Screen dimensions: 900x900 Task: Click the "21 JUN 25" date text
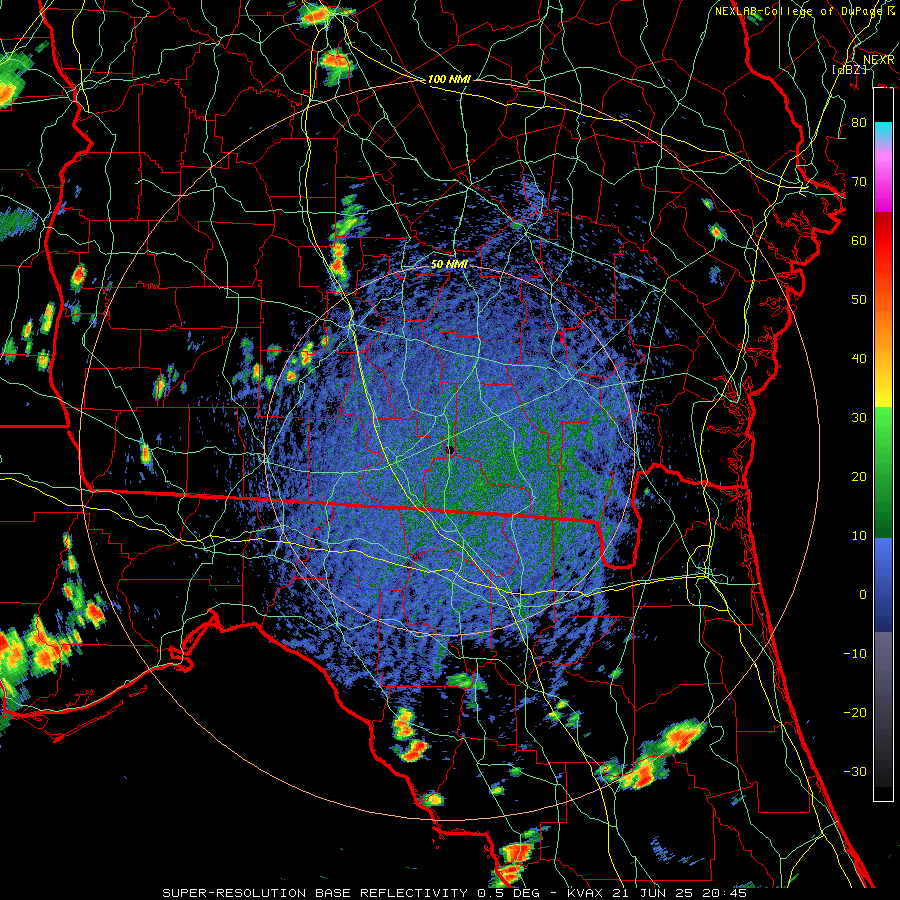click(651, 893)
